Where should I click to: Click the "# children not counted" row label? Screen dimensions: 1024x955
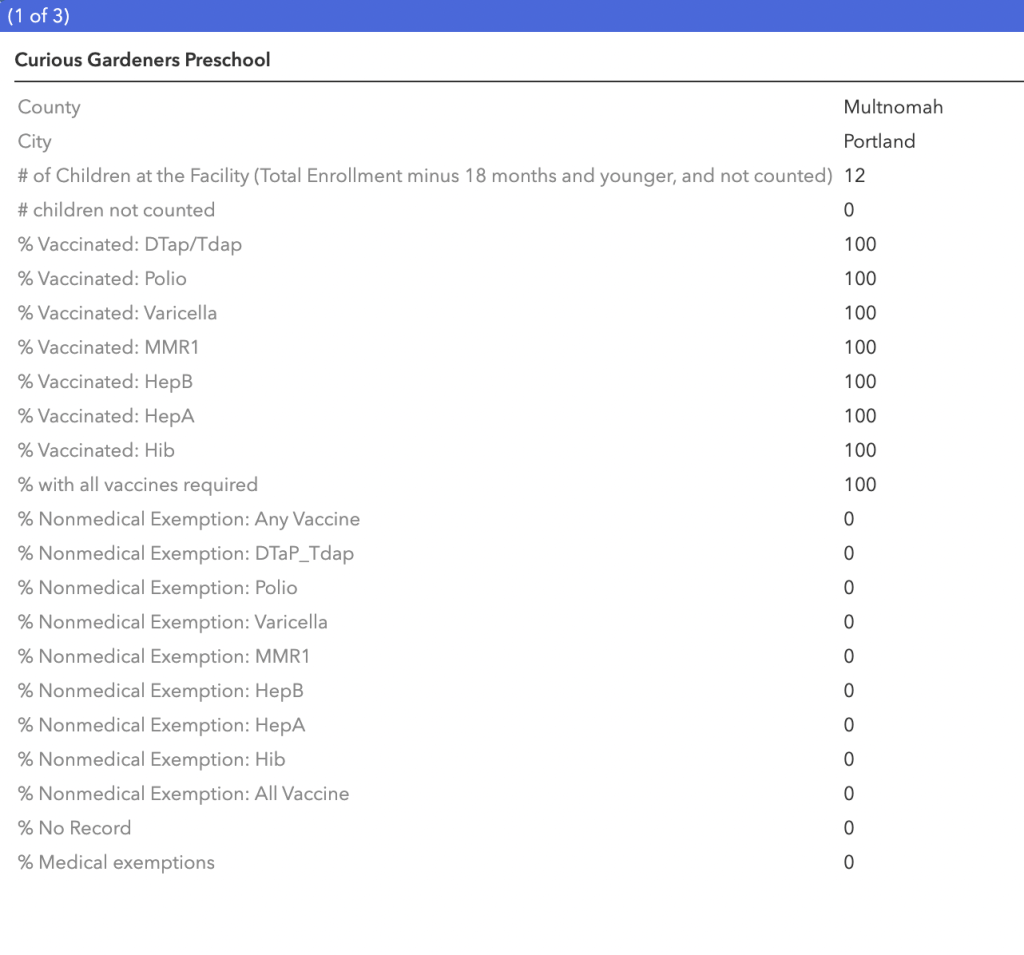click(x=116, y=210)
